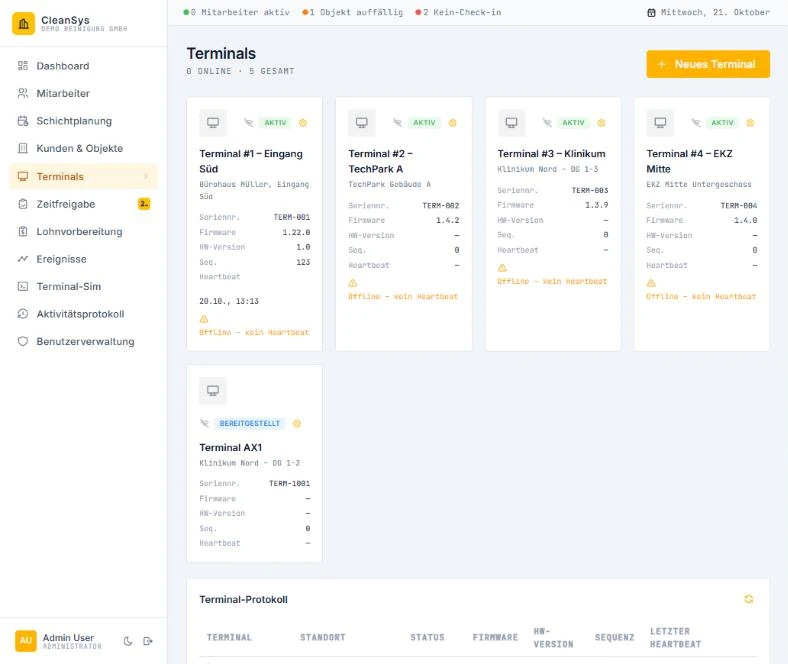
Task: Sort by LETZTER HEARTBEAT column header
Action: pyautogui.click(x=675, y=637)
